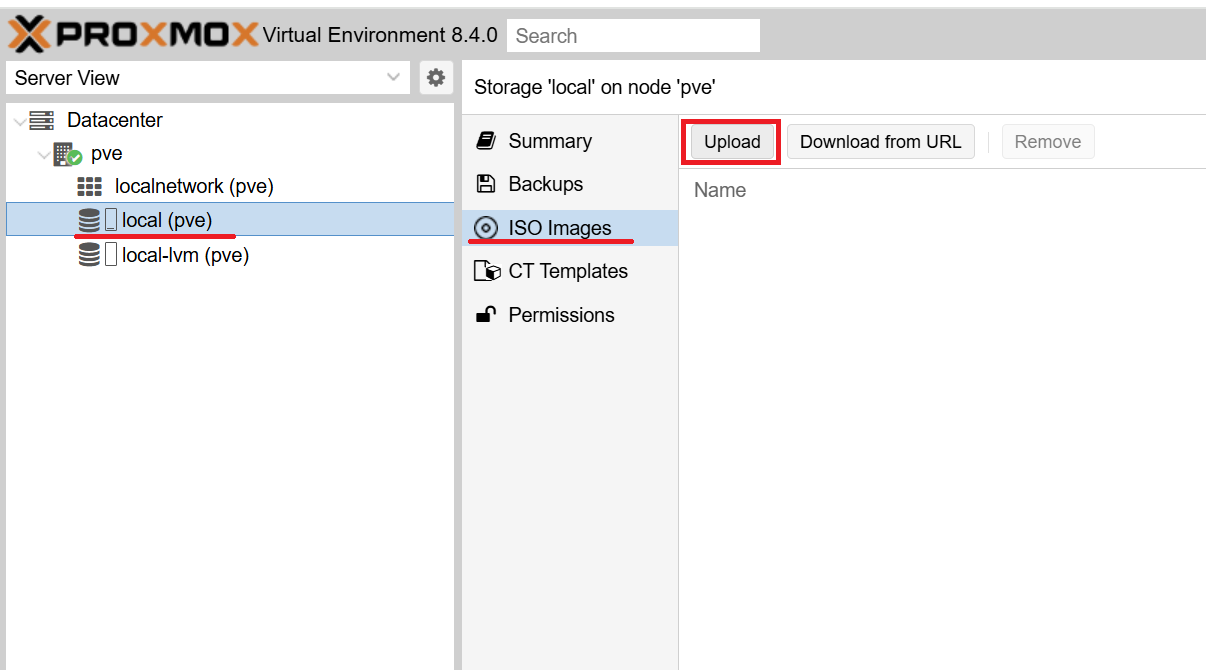The width and height of the screenshot is (1206, 670).
Task: Click the localnetwork grid icon
Action: [x=90, y=187]
